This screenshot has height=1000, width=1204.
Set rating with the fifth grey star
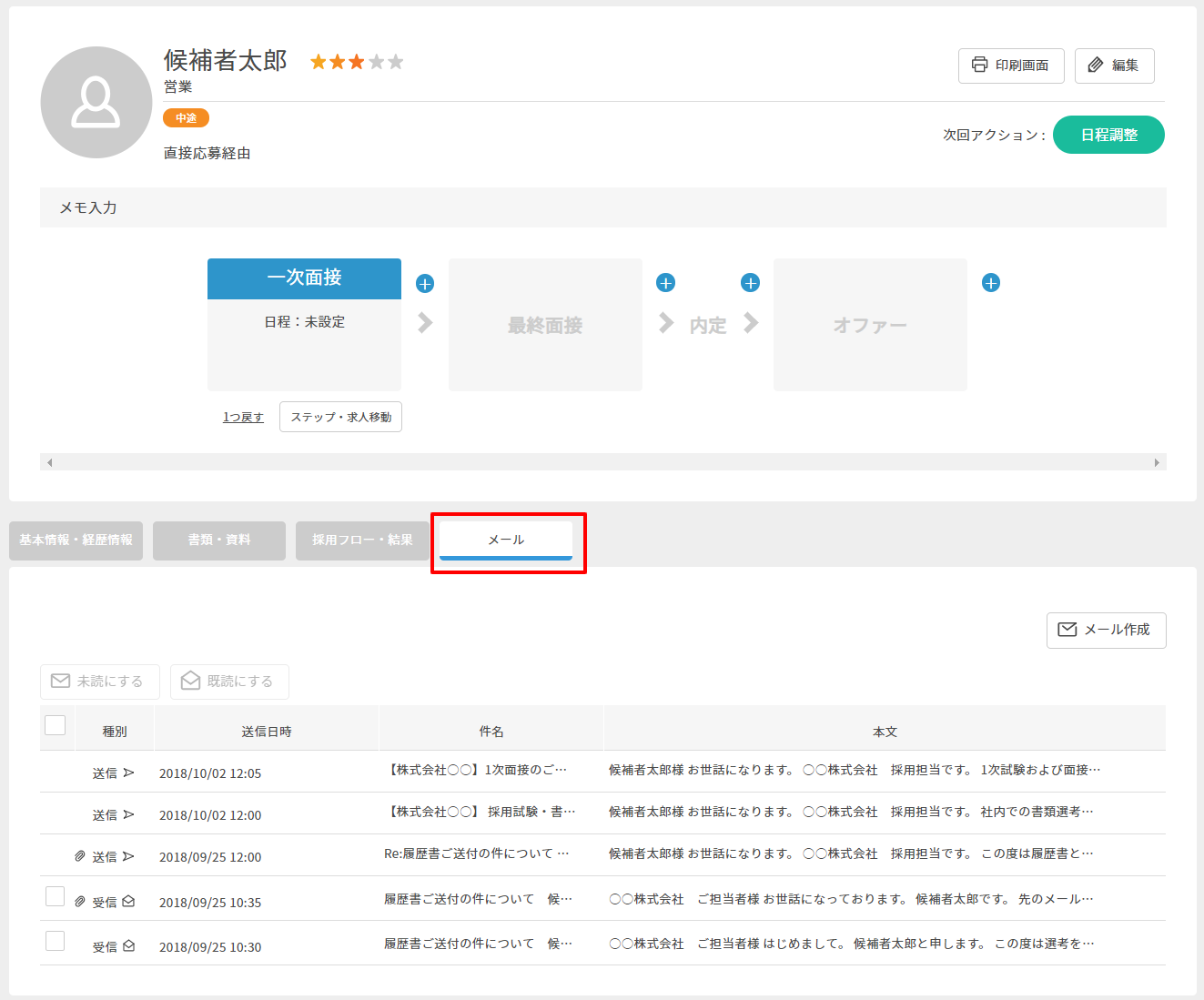(395, 62)
